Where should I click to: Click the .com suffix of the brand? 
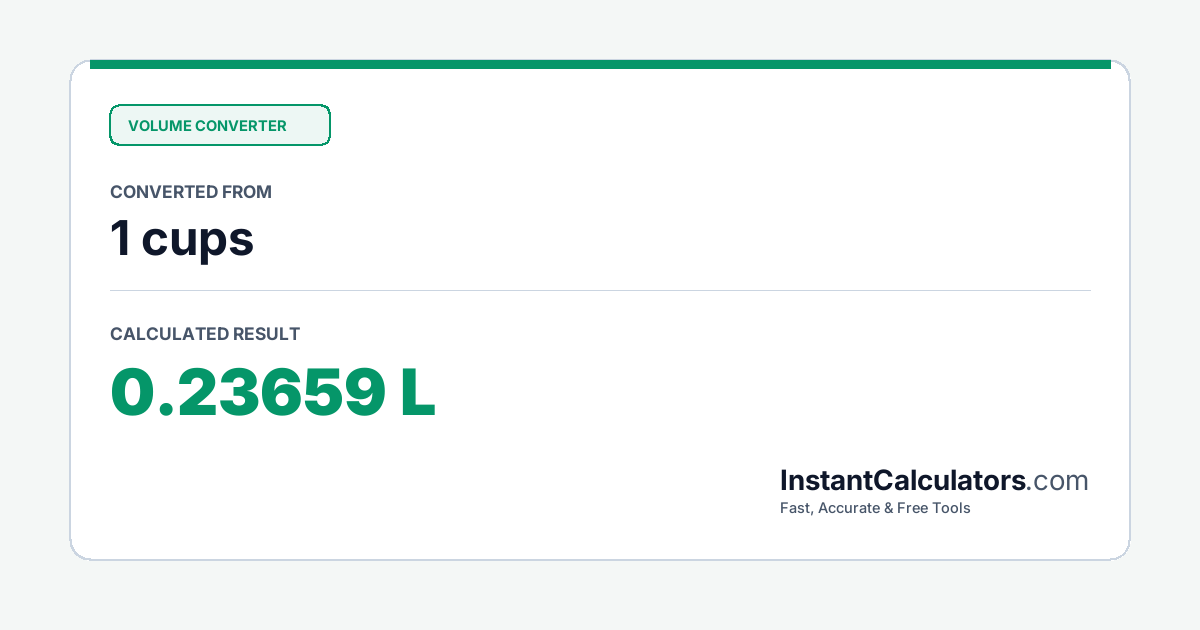coord(1058,481)
